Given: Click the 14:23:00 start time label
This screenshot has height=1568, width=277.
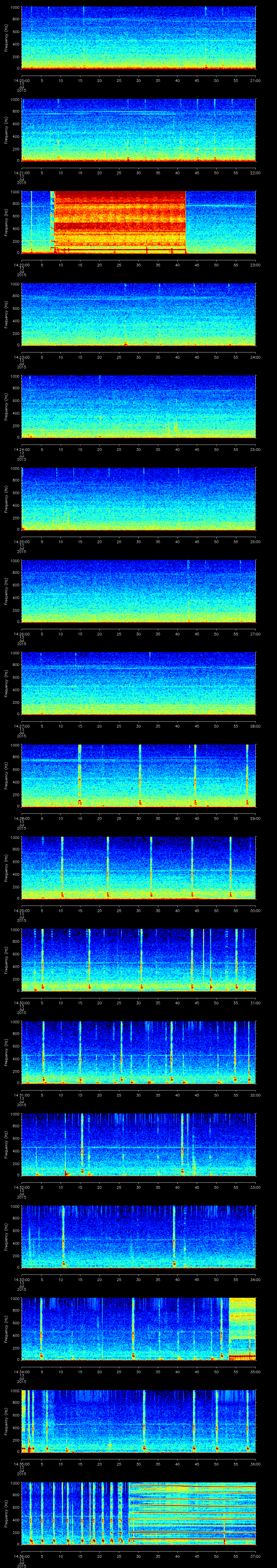Looking at the screenshot, I should coord(21,357).
